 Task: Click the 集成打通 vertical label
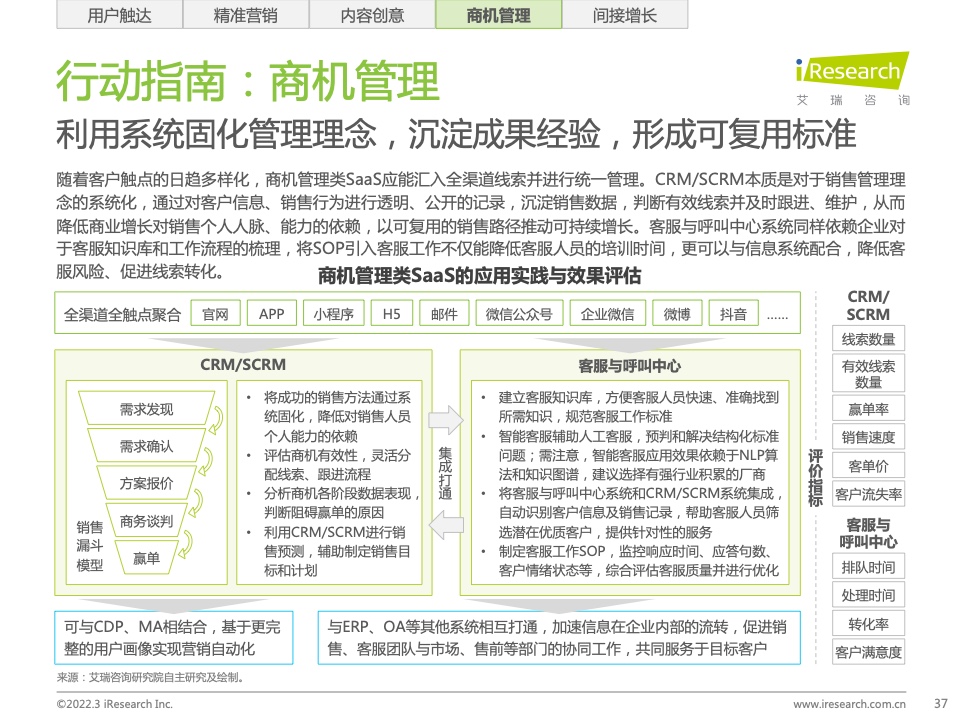(445, 473)
